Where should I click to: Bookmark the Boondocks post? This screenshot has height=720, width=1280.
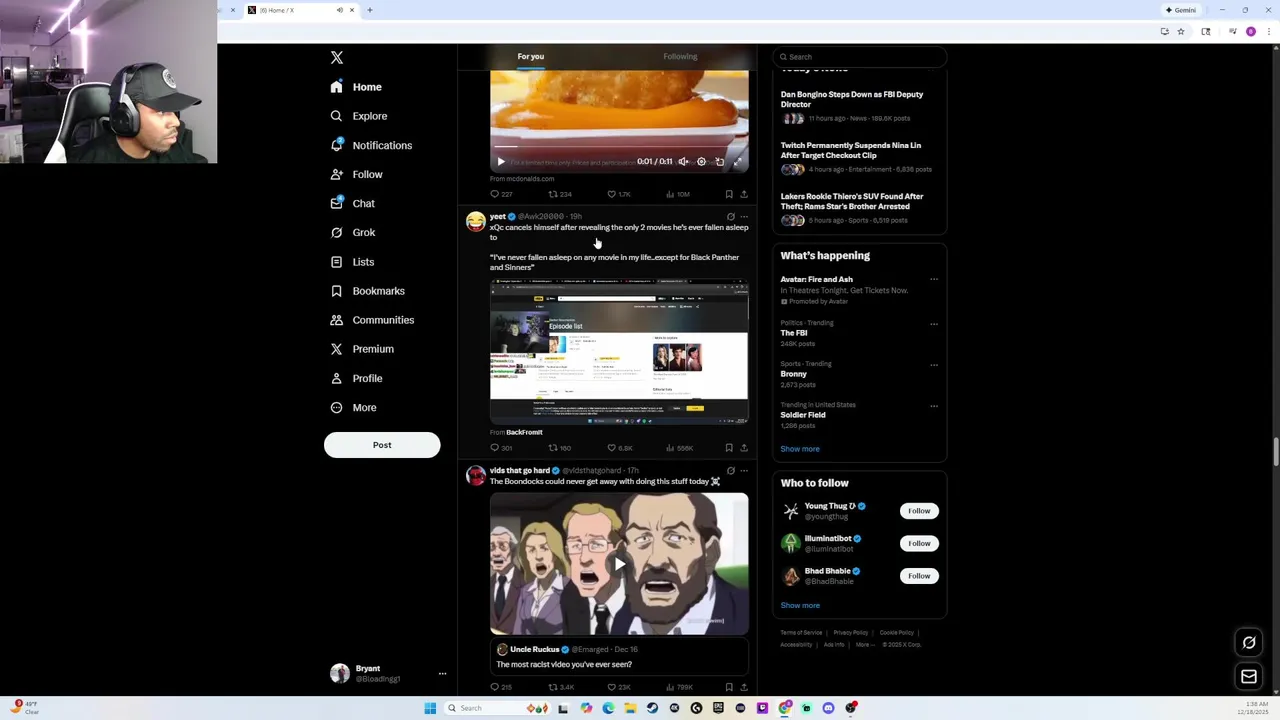[729, 687]
